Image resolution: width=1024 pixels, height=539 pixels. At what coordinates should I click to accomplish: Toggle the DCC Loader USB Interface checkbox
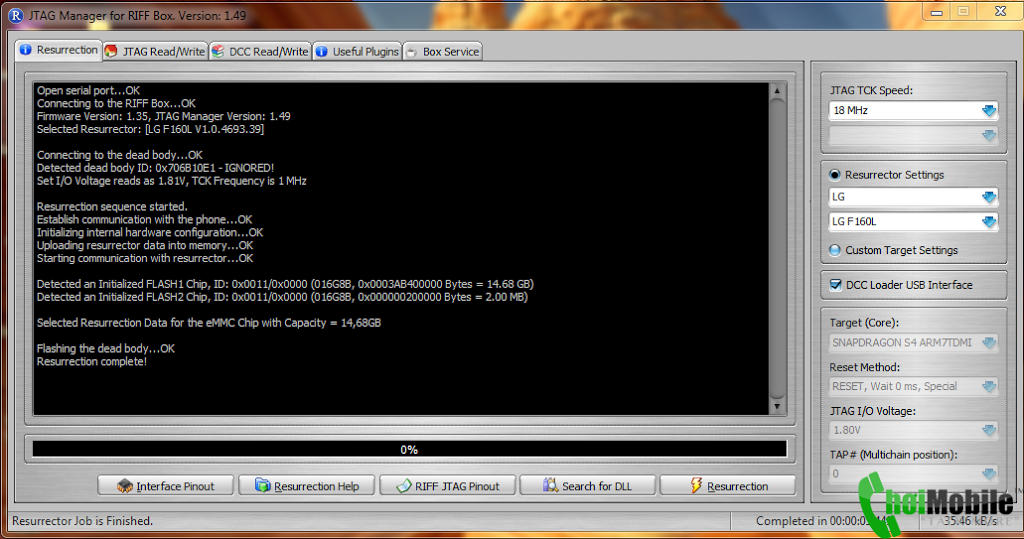pyautogui.click(x=835, y=285)
